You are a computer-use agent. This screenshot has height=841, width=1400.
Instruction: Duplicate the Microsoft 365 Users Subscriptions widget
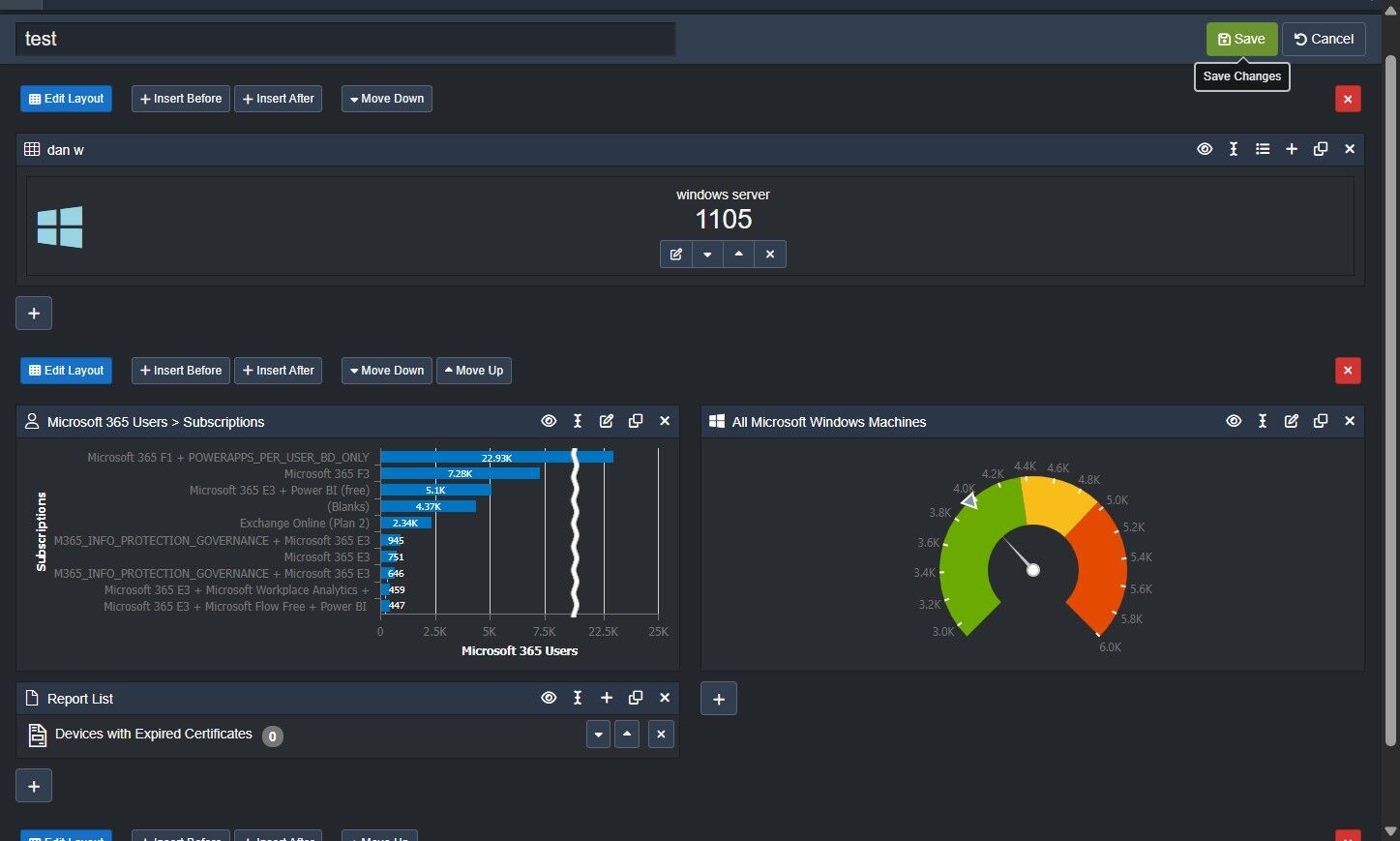(x=636, y=421)
